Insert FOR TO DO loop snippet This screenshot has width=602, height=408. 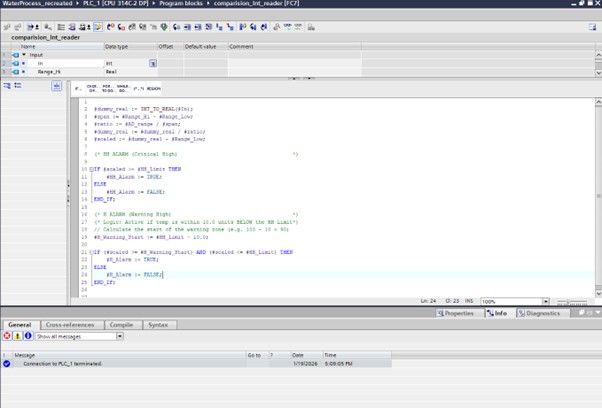point(107,88)
